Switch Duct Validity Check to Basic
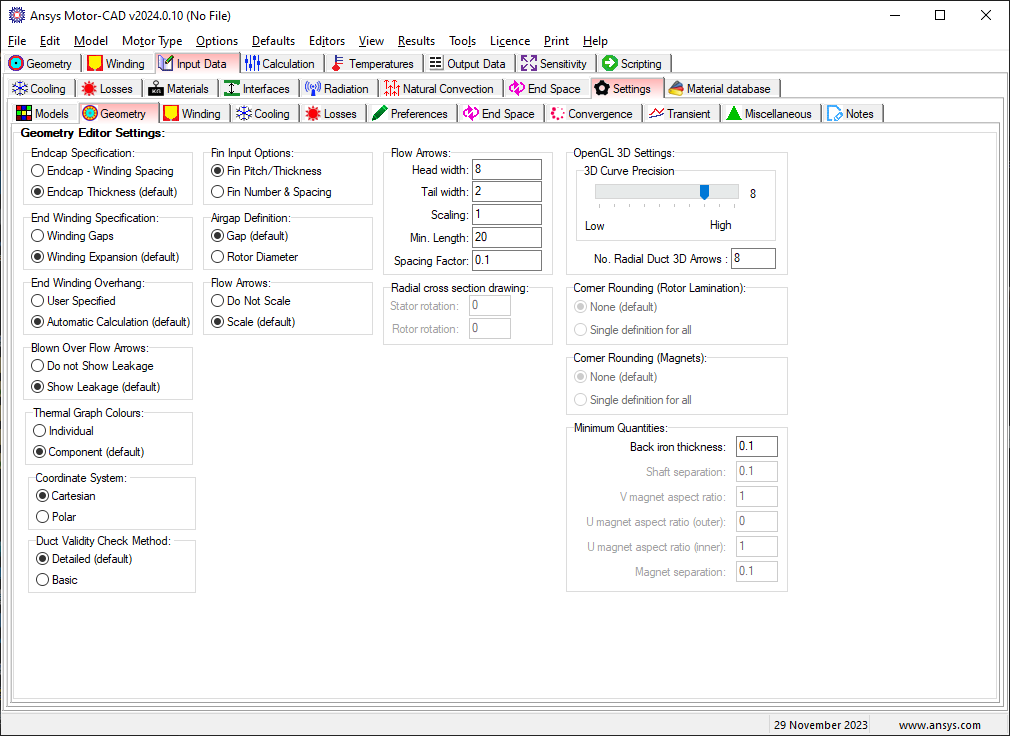 tap(42, 580)
